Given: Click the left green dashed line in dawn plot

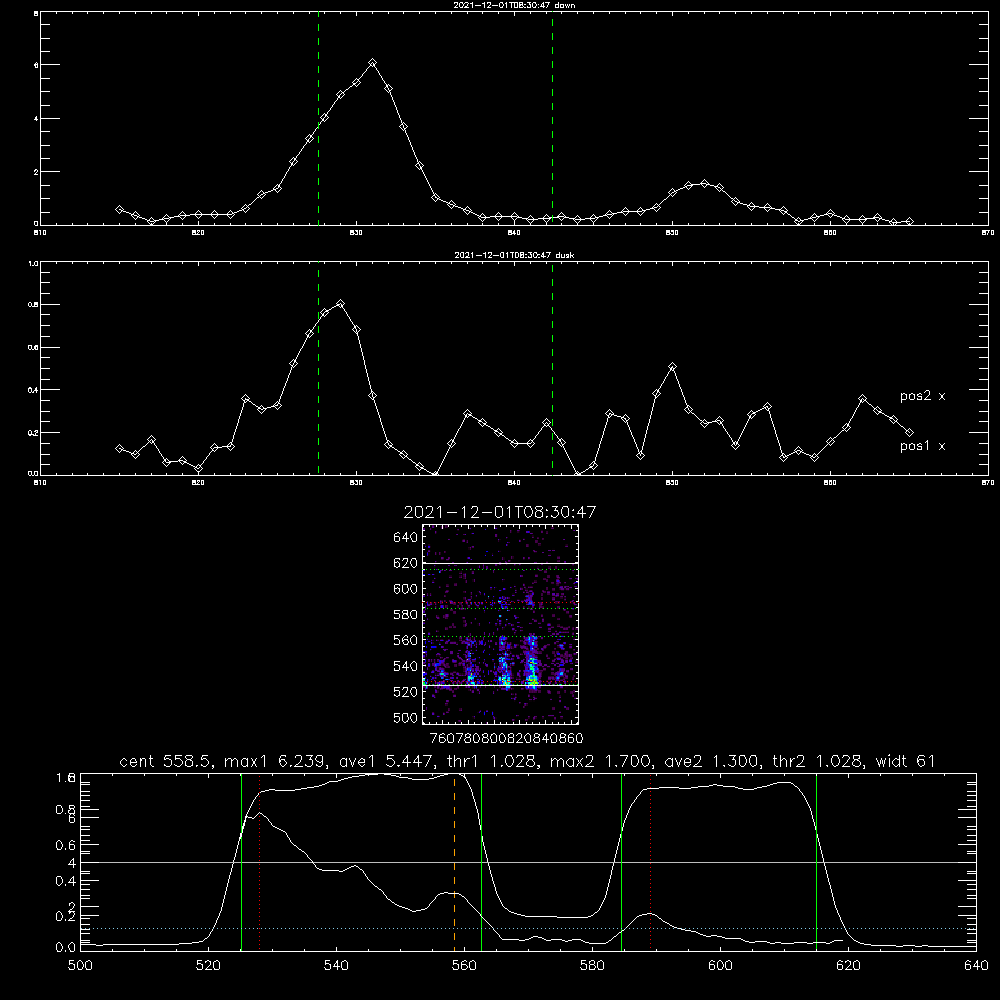Looking at the screenshot, I should tap(318, 118).
